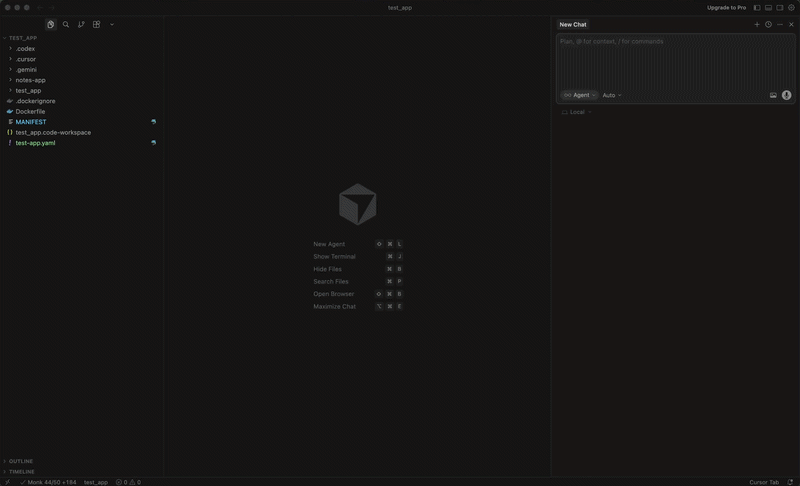Click the New Agent shortcut entry

click(358, 244)
